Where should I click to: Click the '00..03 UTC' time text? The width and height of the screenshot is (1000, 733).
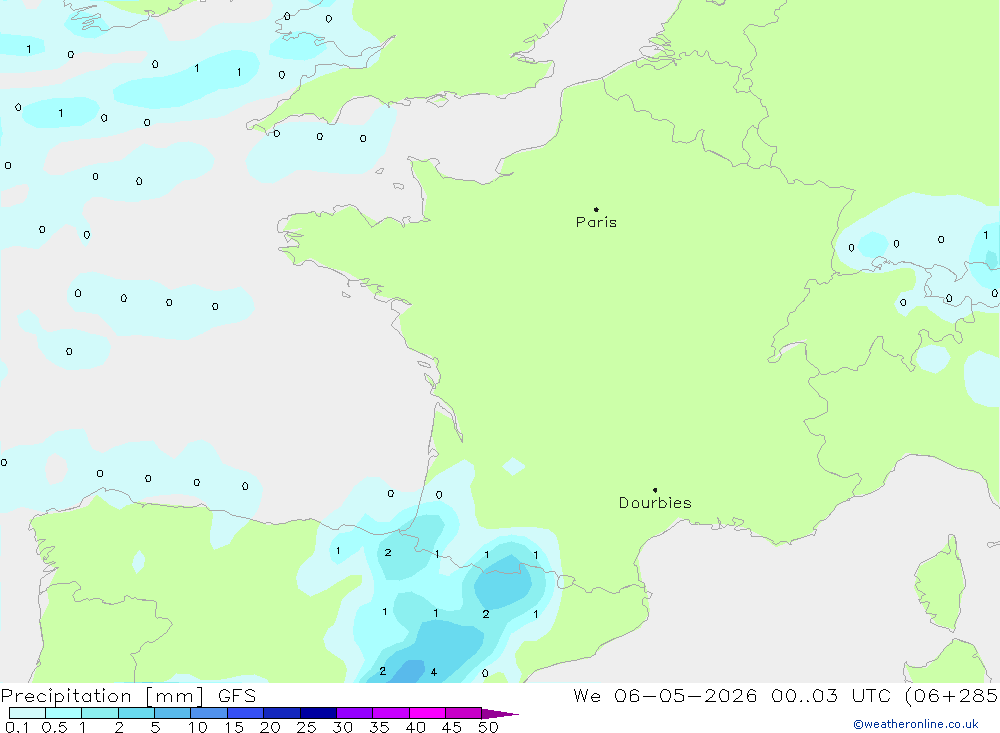pos(830,695)
